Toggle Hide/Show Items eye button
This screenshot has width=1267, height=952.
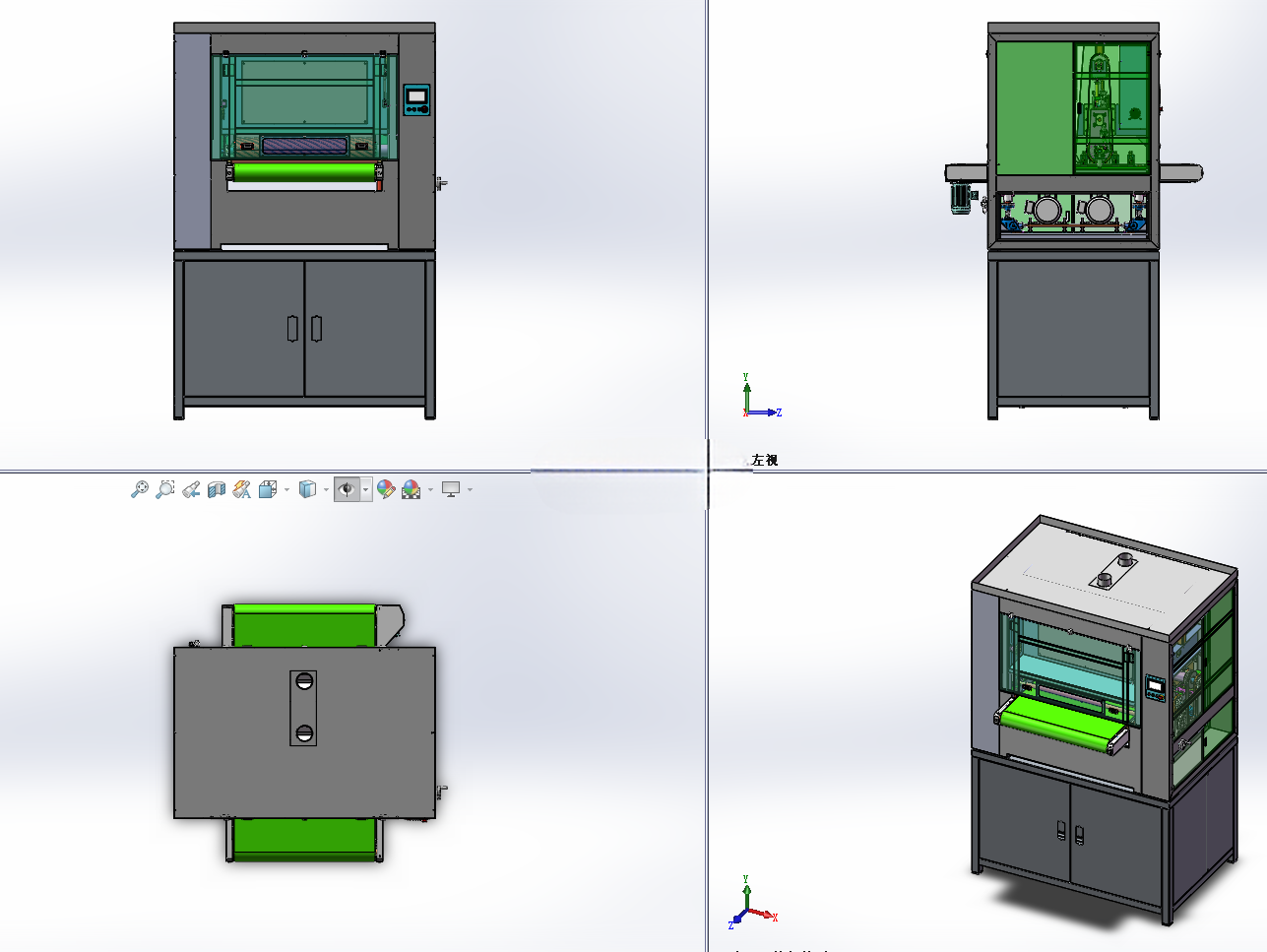pos(348,489)
